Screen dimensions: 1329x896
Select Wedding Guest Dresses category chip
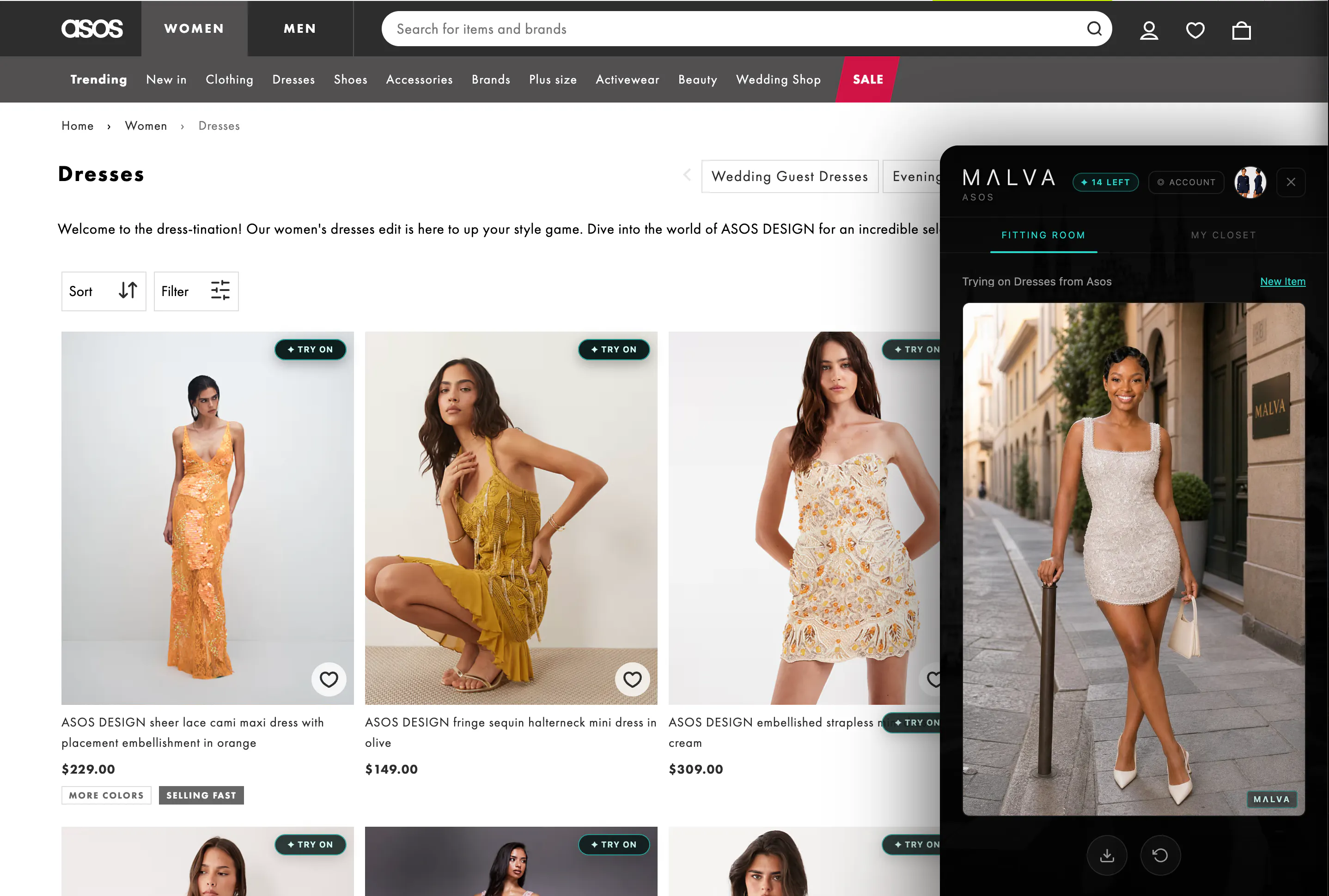click(790, 176)
